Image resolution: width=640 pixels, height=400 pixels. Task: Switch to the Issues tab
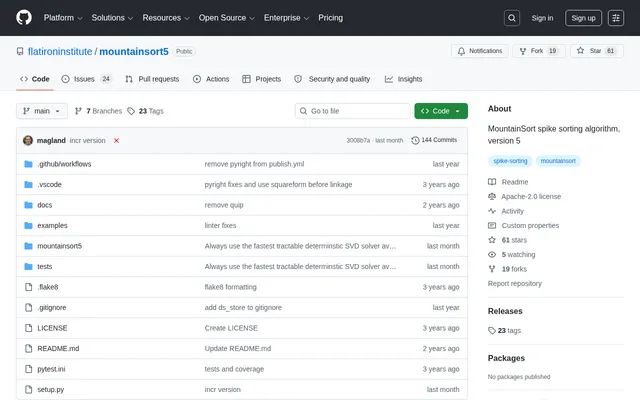[87, 79]
